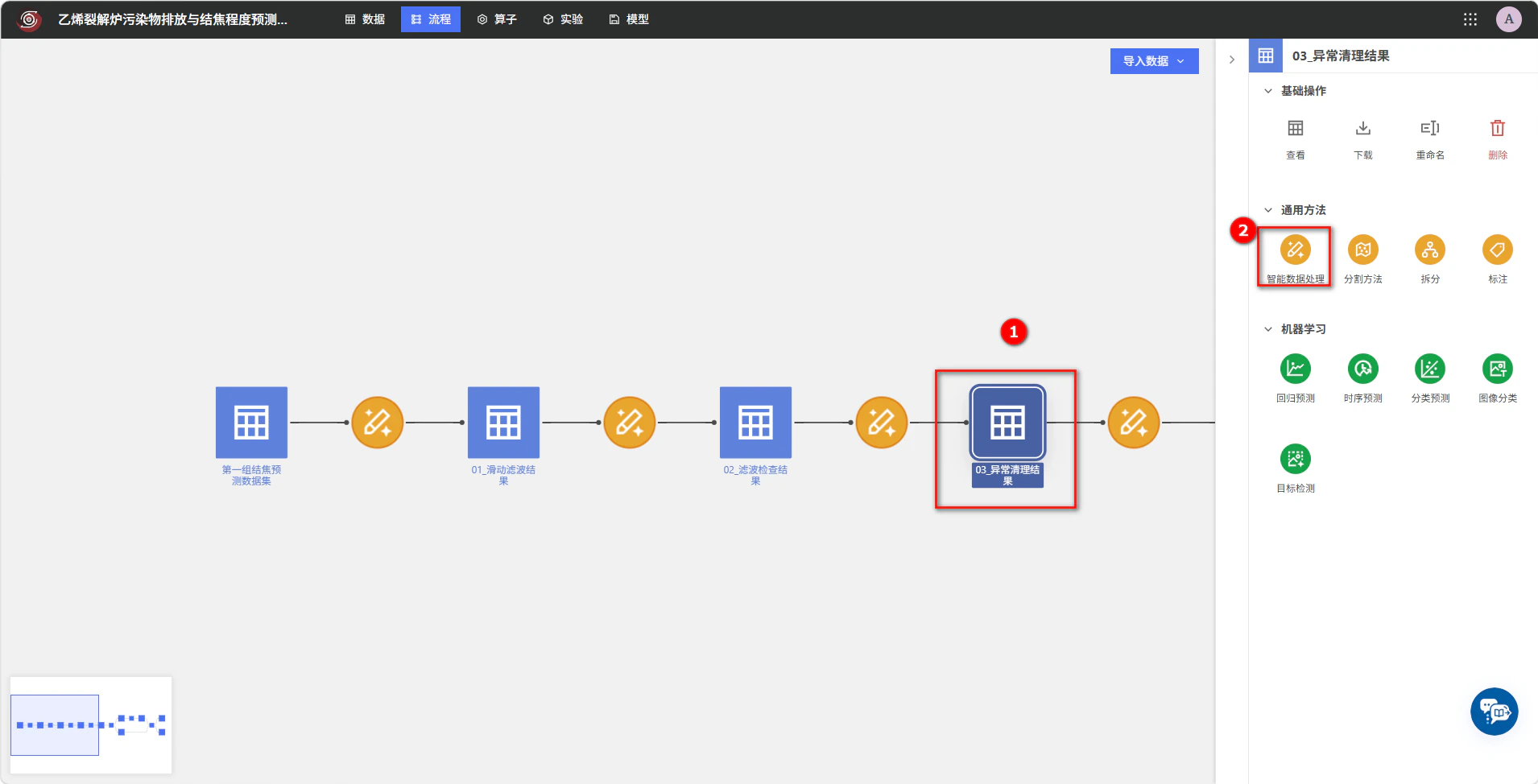Select the 第一组结焦预测数据集 dataset node

click(x=251, y=423)
